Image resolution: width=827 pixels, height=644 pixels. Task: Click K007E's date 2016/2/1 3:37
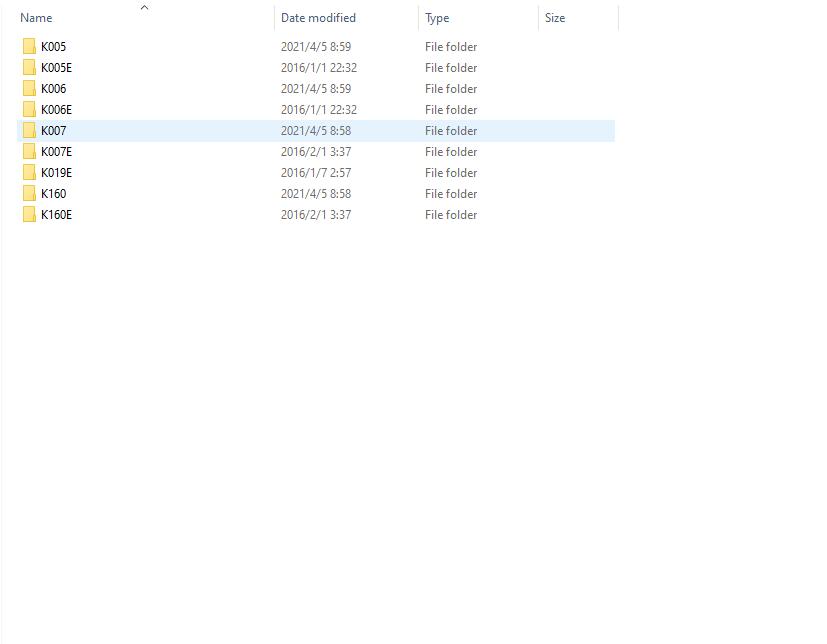(x=316, y=152)
